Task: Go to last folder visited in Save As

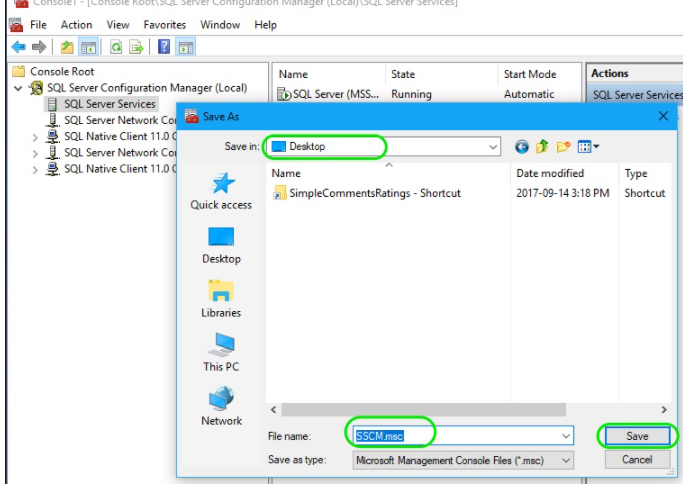Action: coord(521,147)
